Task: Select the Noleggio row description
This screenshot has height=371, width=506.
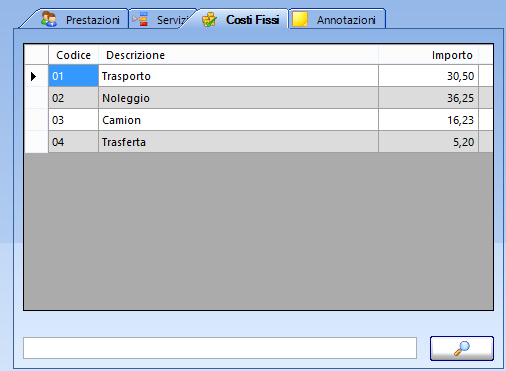Action: point(238,98)
